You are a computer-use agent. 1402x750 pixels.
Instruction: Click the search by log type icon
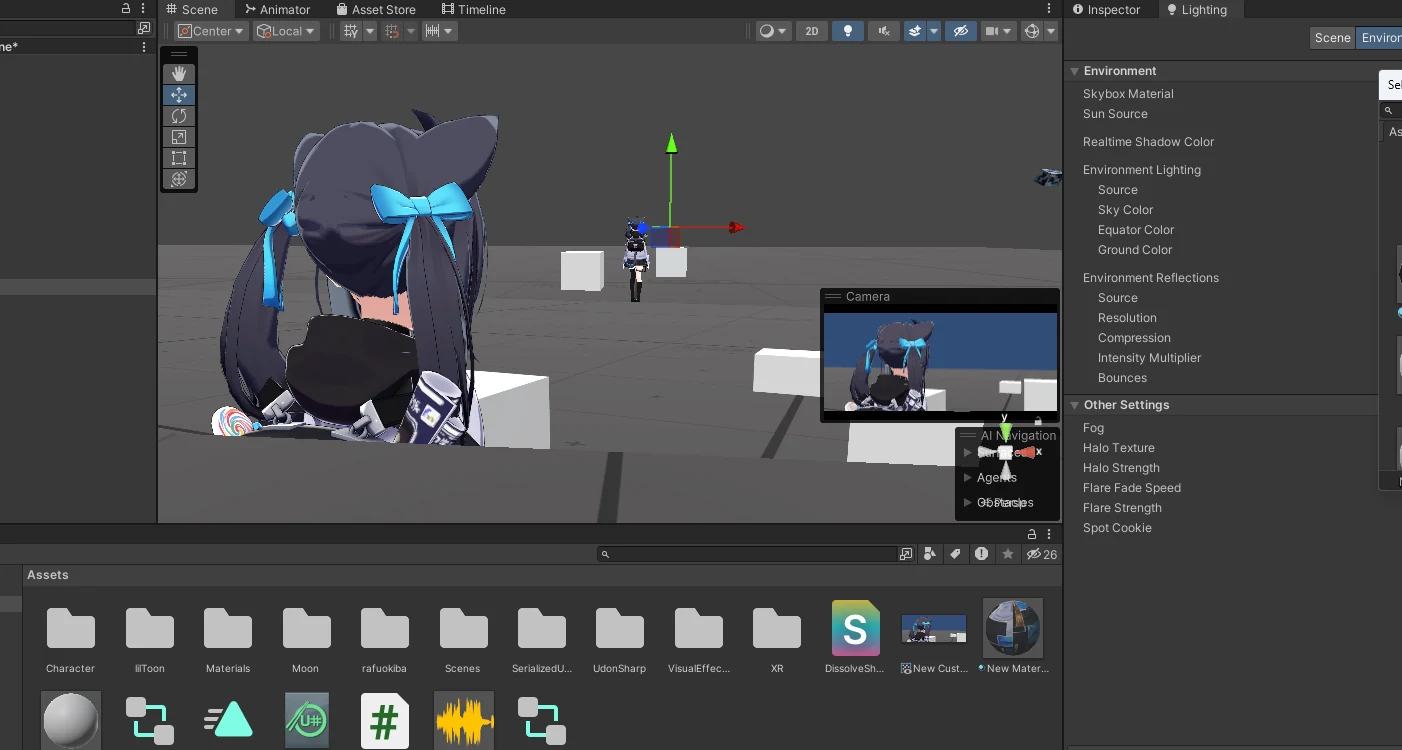point(981,554)
